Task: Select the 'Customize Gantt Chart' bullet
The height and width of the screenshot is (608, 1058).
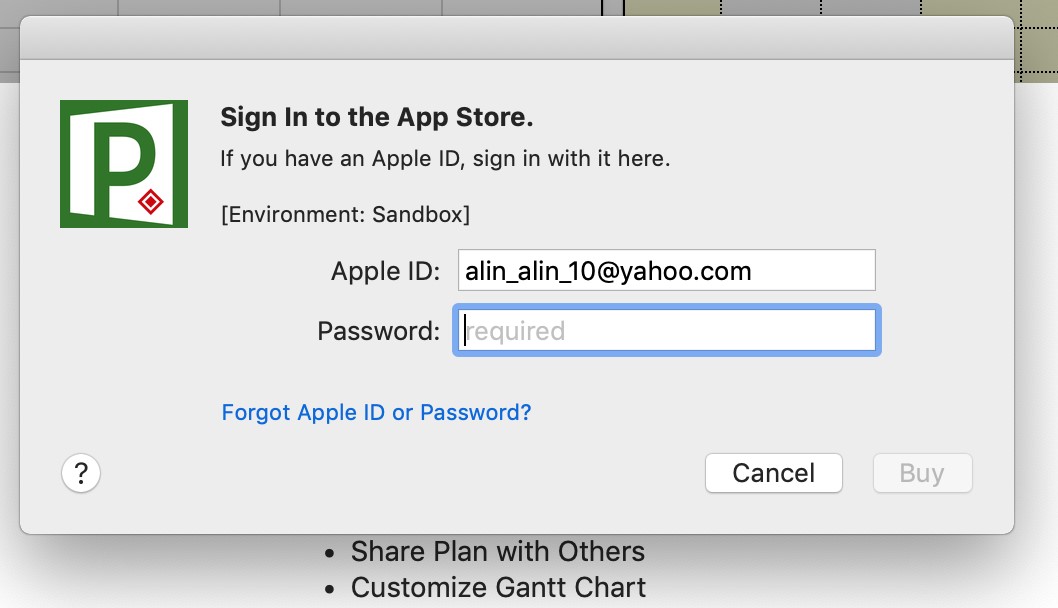Action: (498, 588)
